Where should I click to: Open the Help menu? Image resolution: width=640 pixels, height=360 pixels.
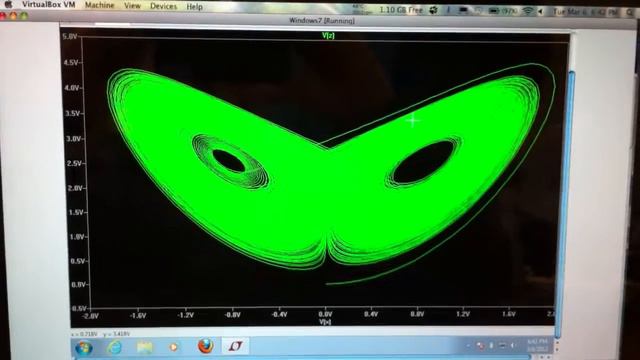pos(194,7)
